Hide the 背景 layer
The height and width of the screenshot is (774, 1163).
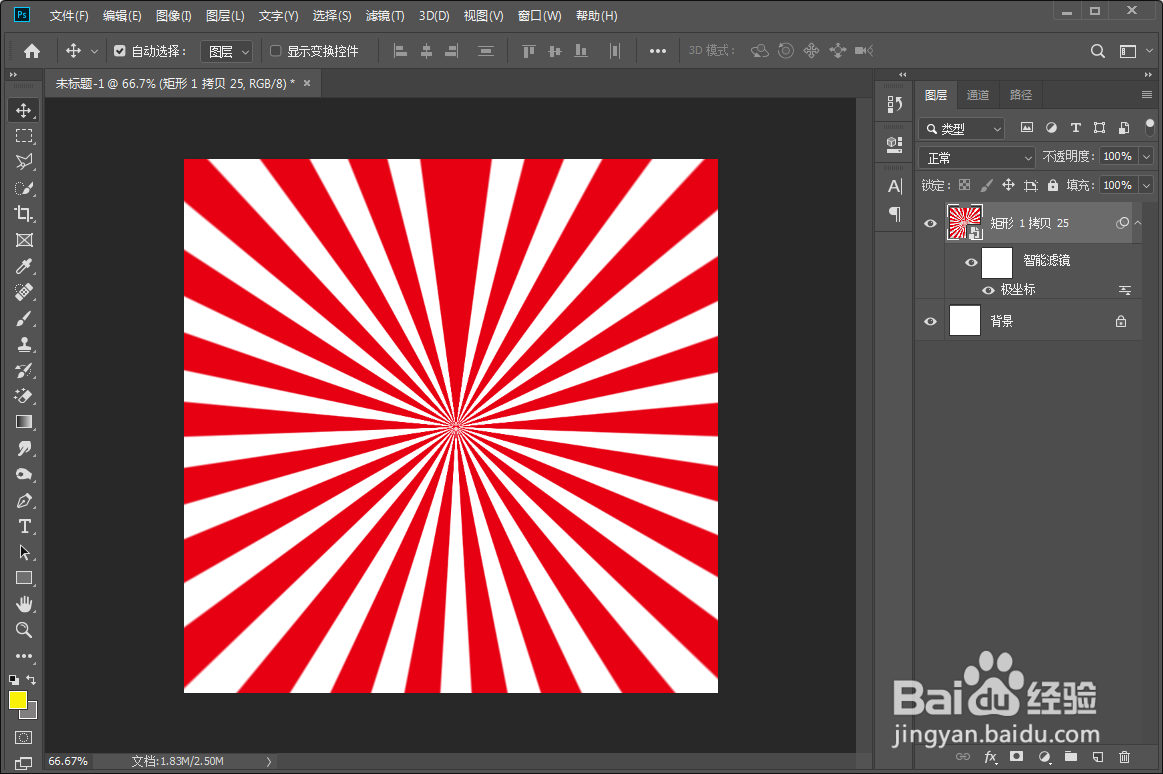click(930, 322)
